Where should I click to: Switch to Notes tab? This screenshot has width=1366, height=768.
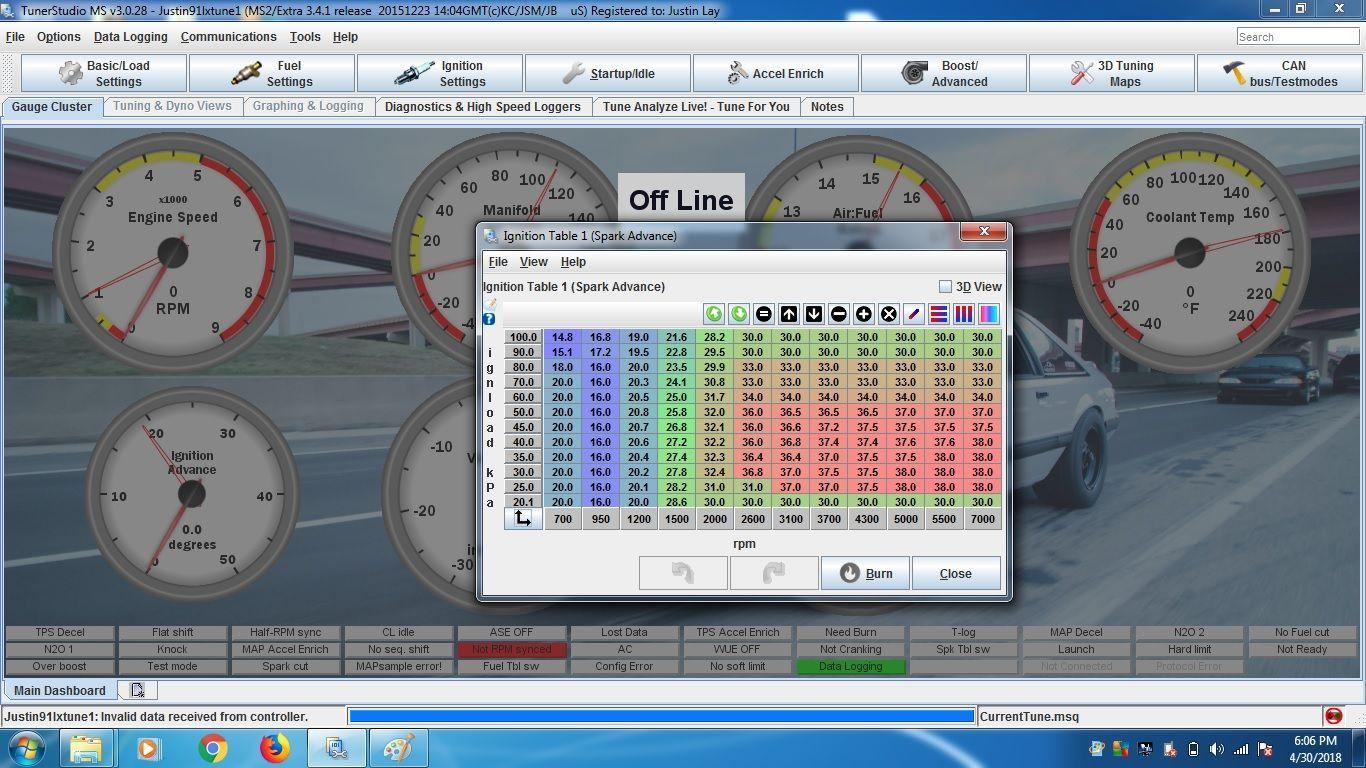[827, 106]
